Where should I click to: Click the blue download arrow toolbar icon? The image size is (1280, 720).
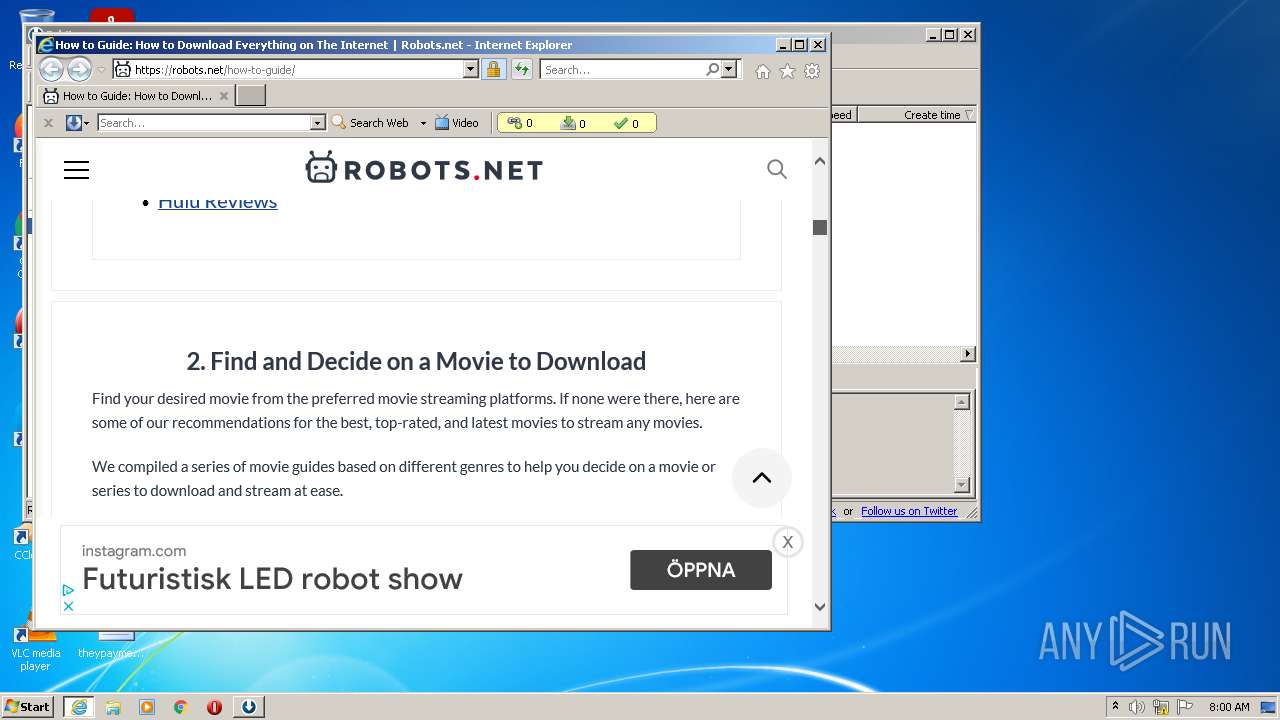73,123
